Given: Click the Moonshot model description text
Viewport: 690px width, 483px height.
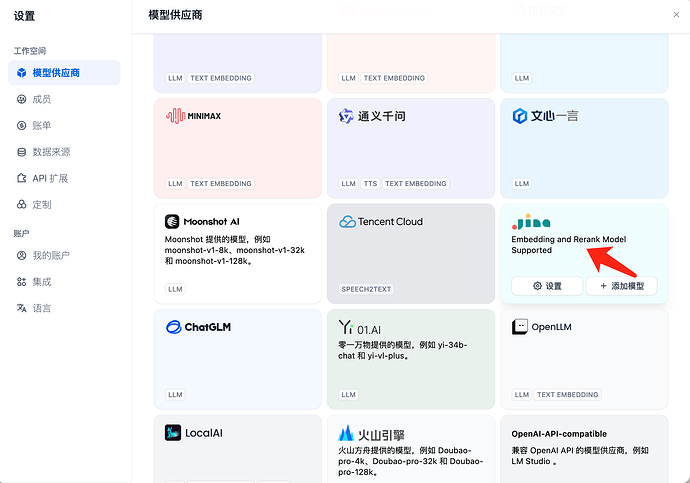Looking at the screenshot, I should pyautogui.click(x=235, y=250).
